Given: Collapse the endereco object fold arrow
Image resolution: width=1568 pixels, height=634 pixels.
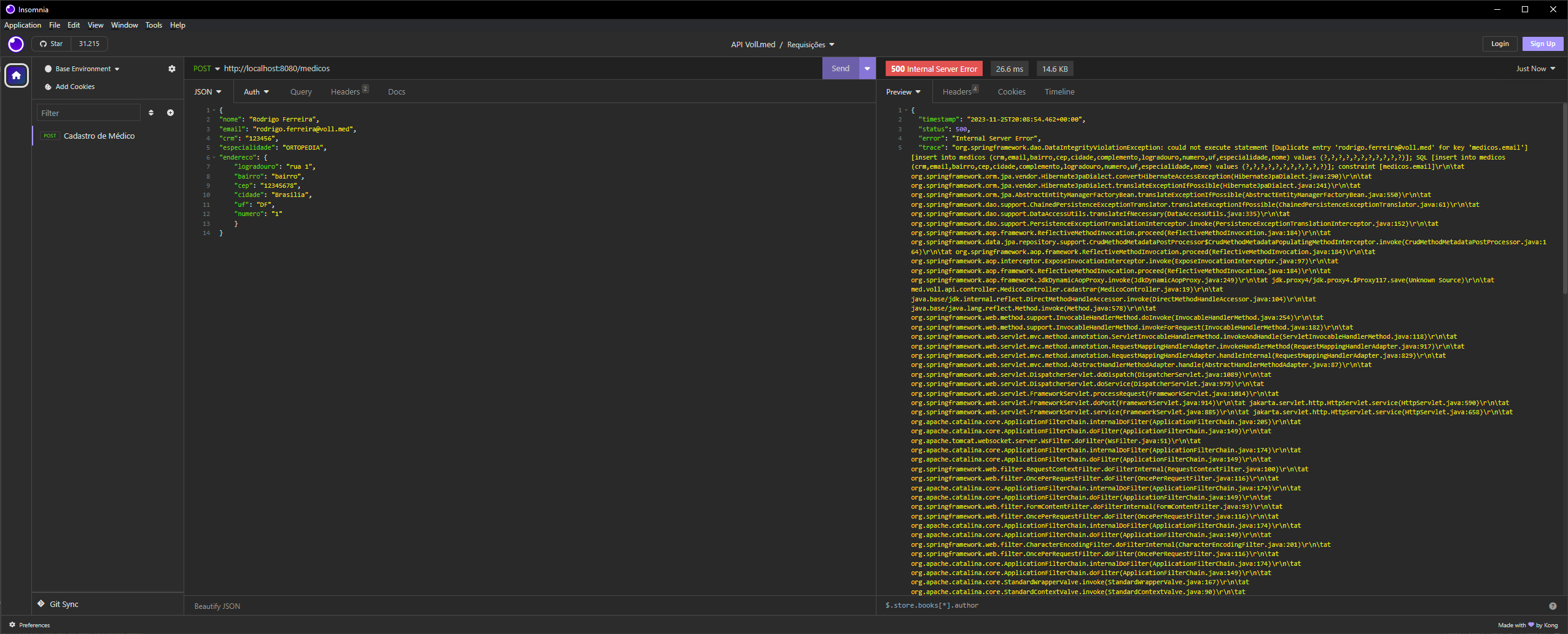Looking at the screenshot, I should coord(214,158).
